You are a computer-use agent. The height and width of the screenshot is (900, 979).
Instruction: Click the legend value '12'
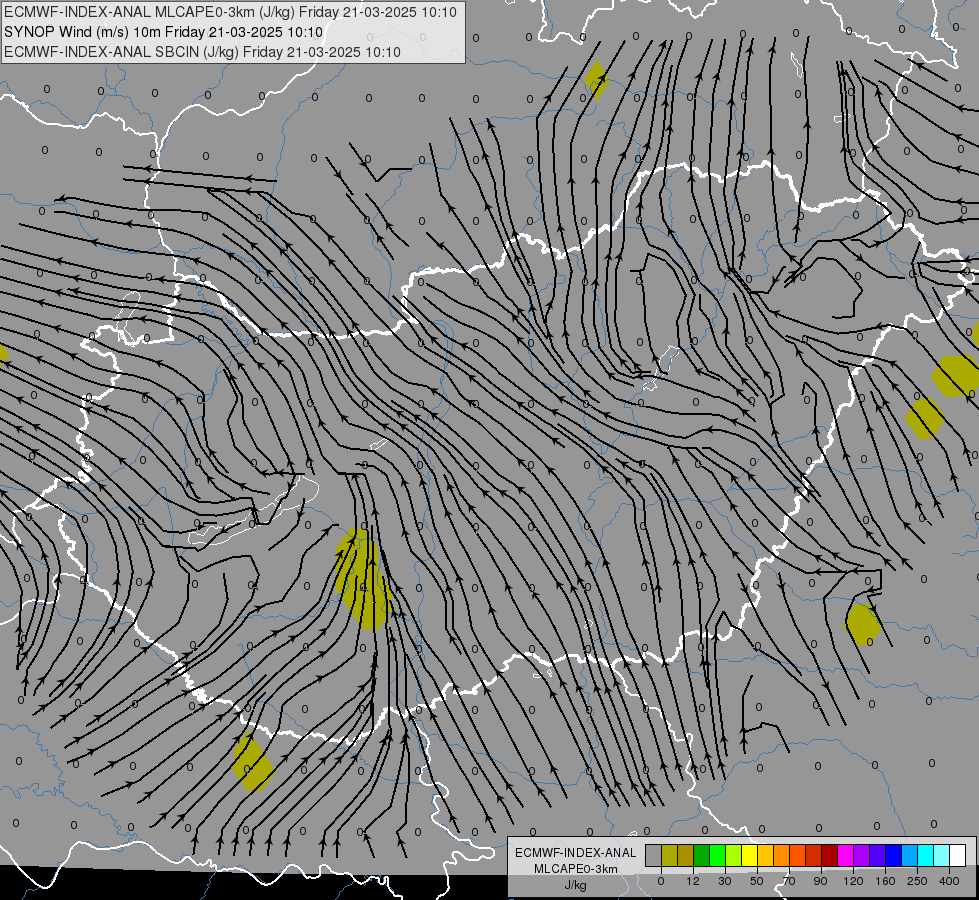[x=693, y=881]
